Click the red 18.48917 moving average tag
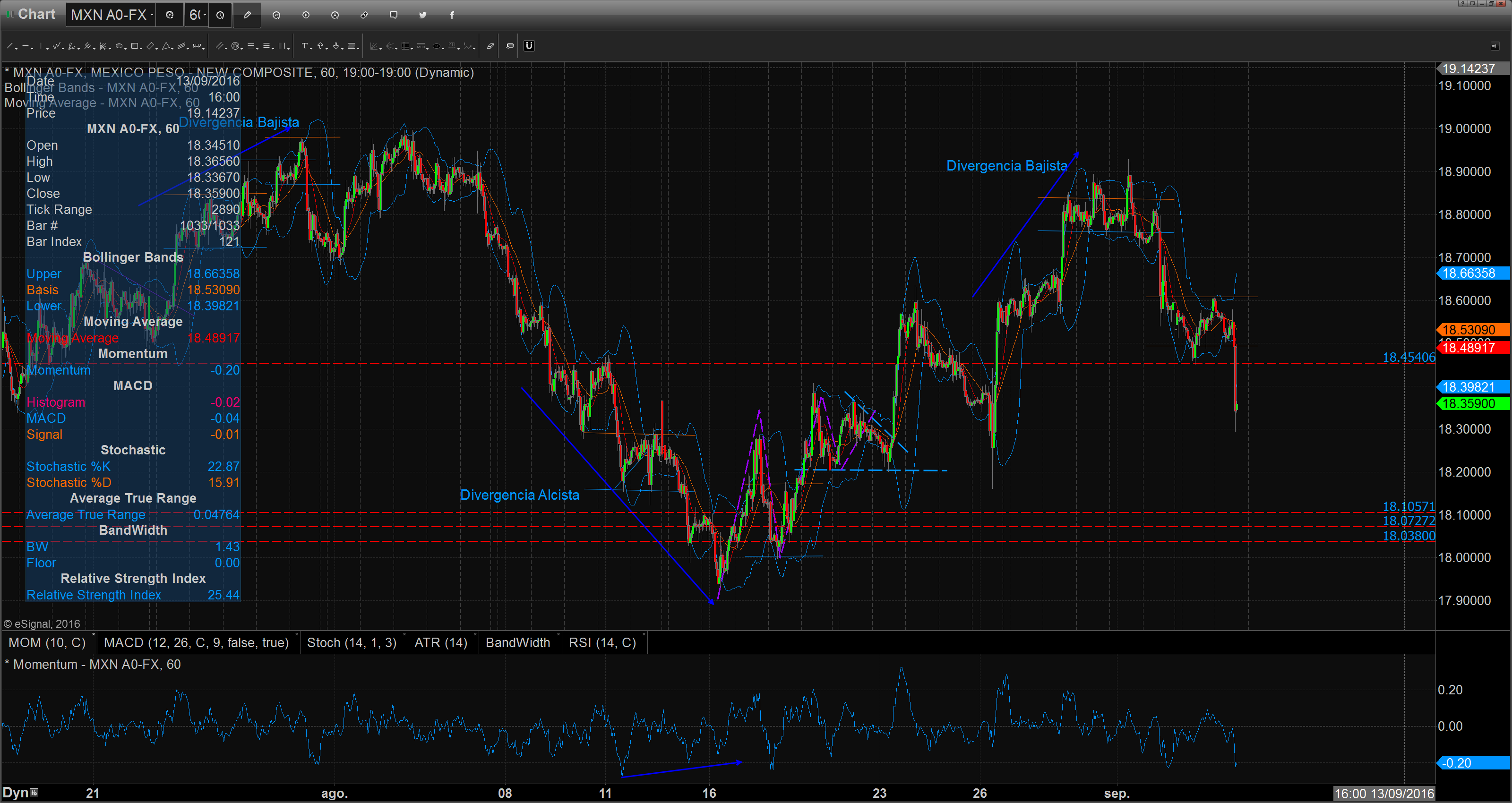Screen dimensions: 1512x803 [x=1473, y=348]
